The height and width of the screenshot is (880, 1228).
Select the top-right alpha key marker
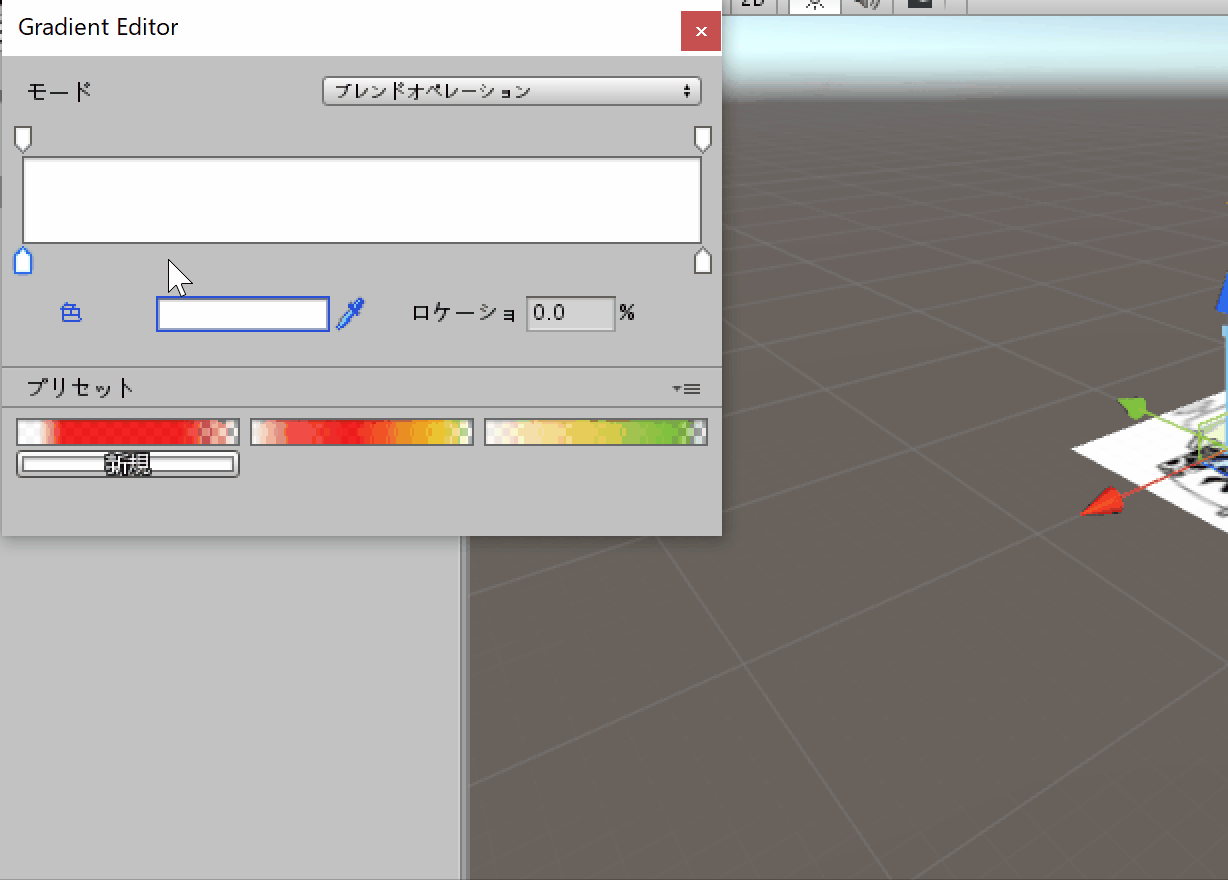pos(703,138)
